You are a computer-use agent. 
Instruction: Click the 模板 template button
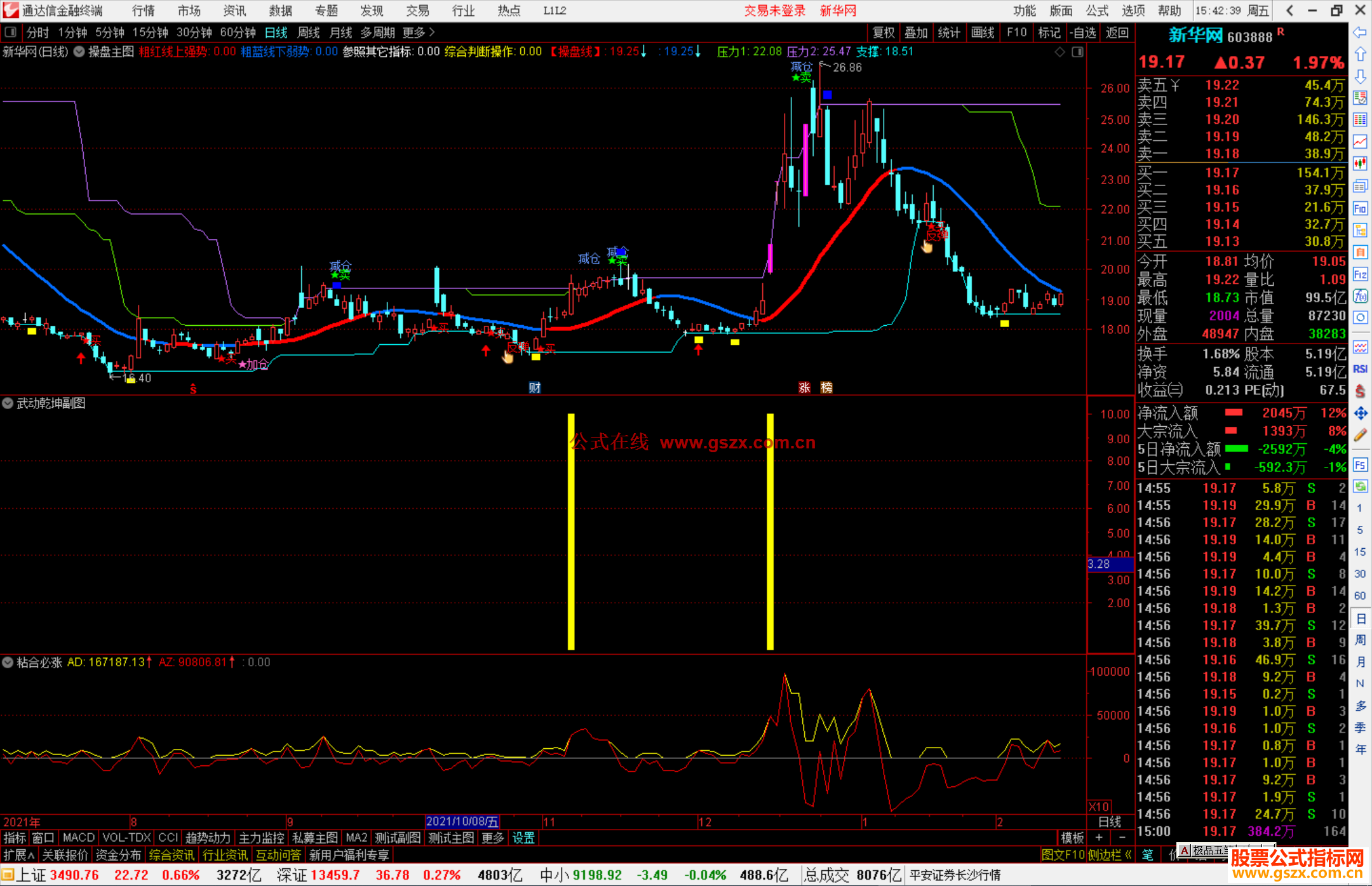pos(1072,838)
